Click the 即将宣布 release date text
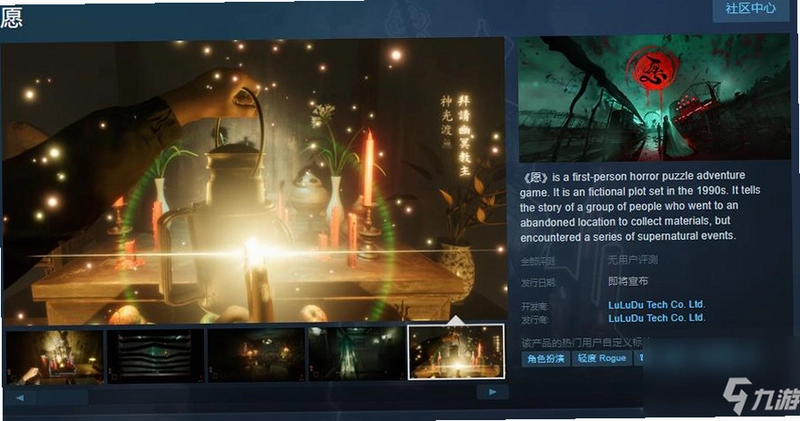This screenshot has width=800, height=421. pos(628,281)
